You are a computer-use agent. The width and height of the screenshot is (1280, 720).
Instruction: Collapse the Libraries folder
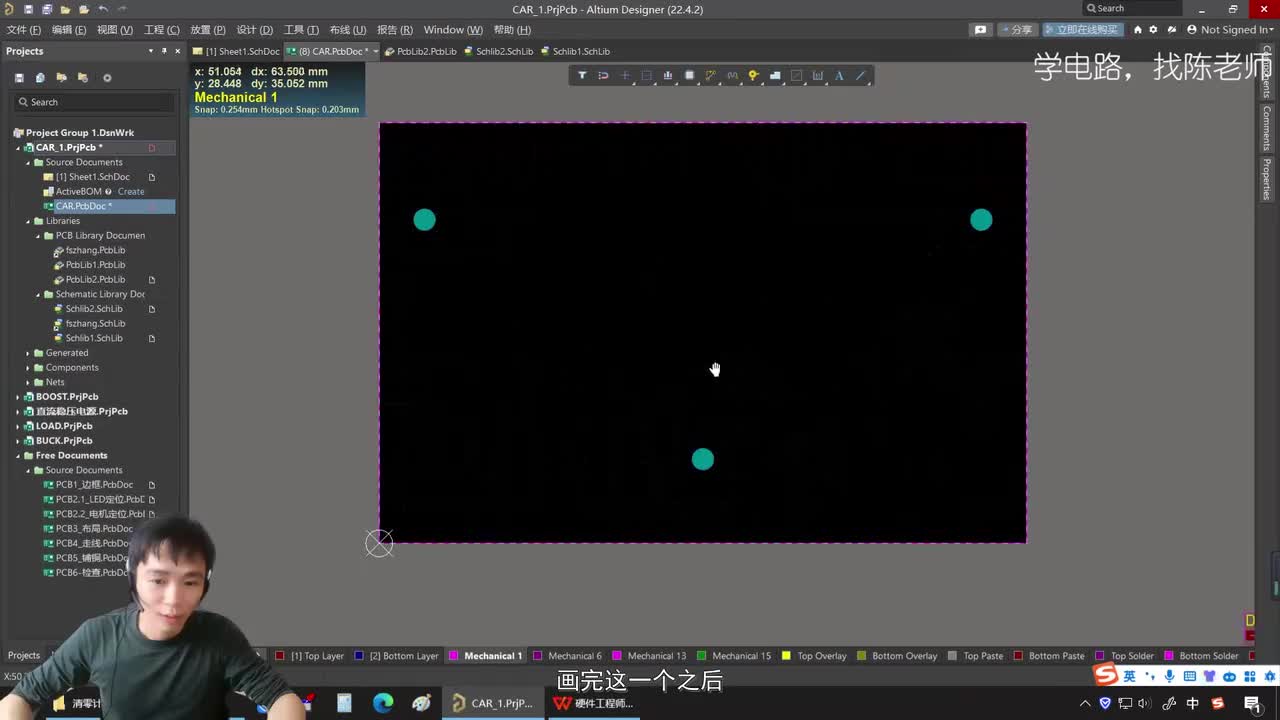point(28,221)
